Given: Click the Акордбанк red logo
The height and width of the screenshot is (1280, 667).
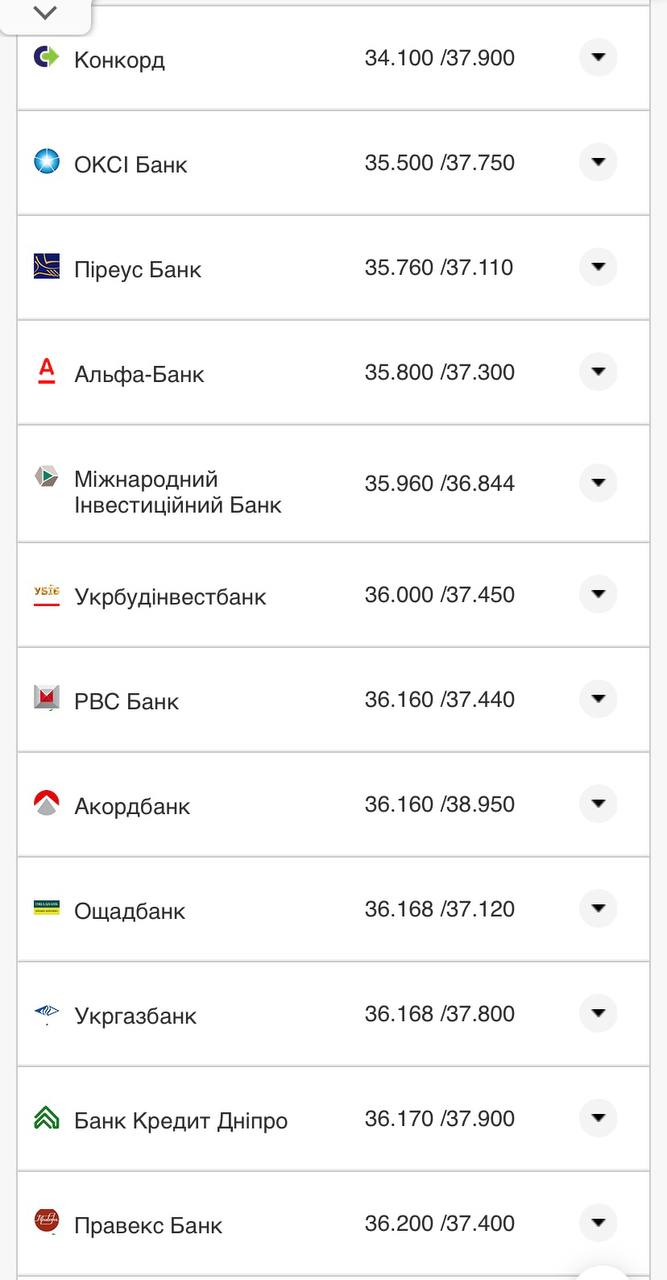Looking at the screenshot, I should pos(46,803).
